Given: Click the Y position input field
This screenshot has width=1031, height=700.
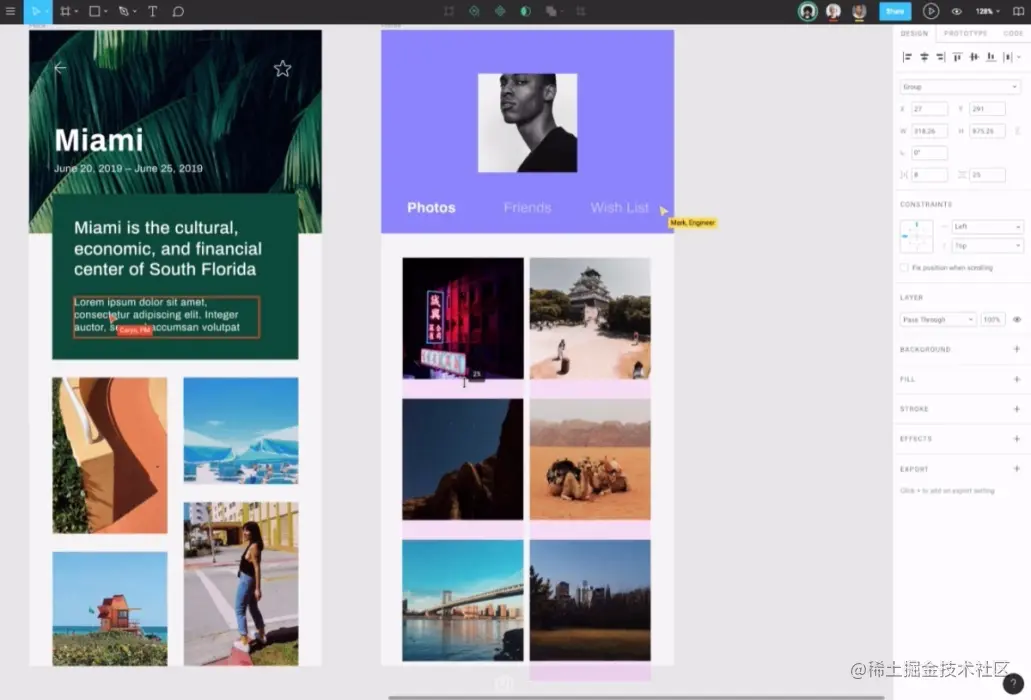Looking at the screenshot, I should pyautogui.click(x=987, y=109).
